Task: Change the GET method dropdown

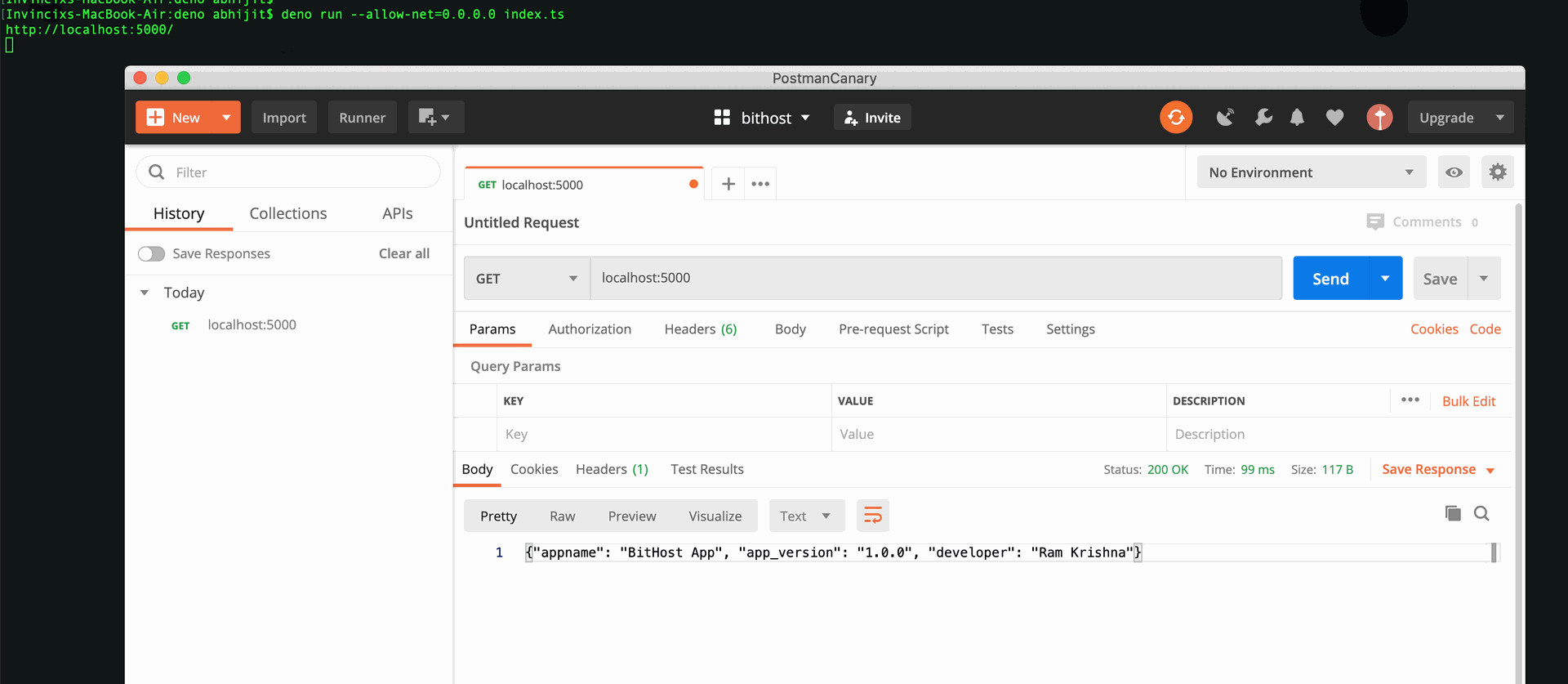Action: (x=527, y=279)
